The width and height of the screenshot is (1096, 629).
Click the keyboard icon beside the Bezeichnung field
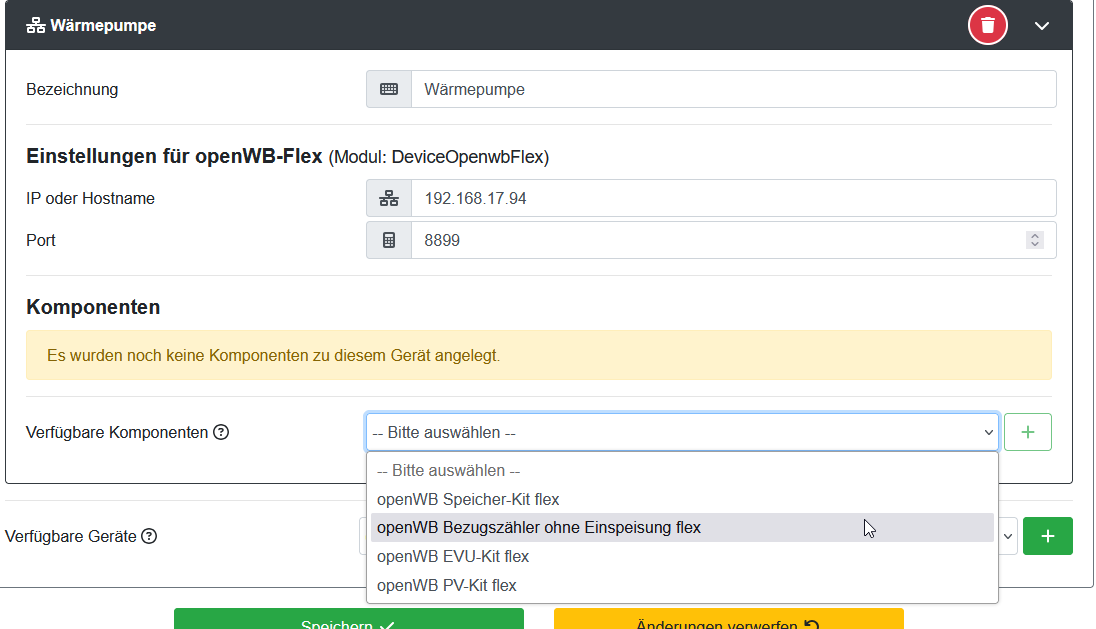click(x=388, y=89)
